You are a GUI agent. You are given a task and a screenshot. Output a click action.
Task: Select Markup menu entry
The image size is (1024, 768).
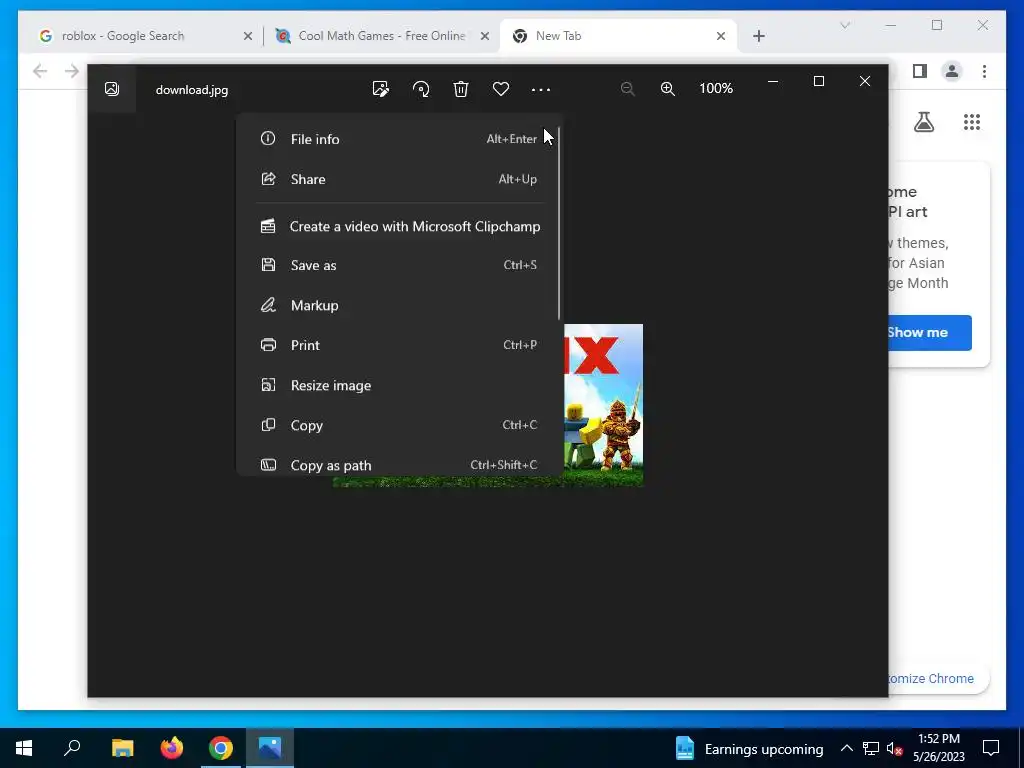click(398, 305)
